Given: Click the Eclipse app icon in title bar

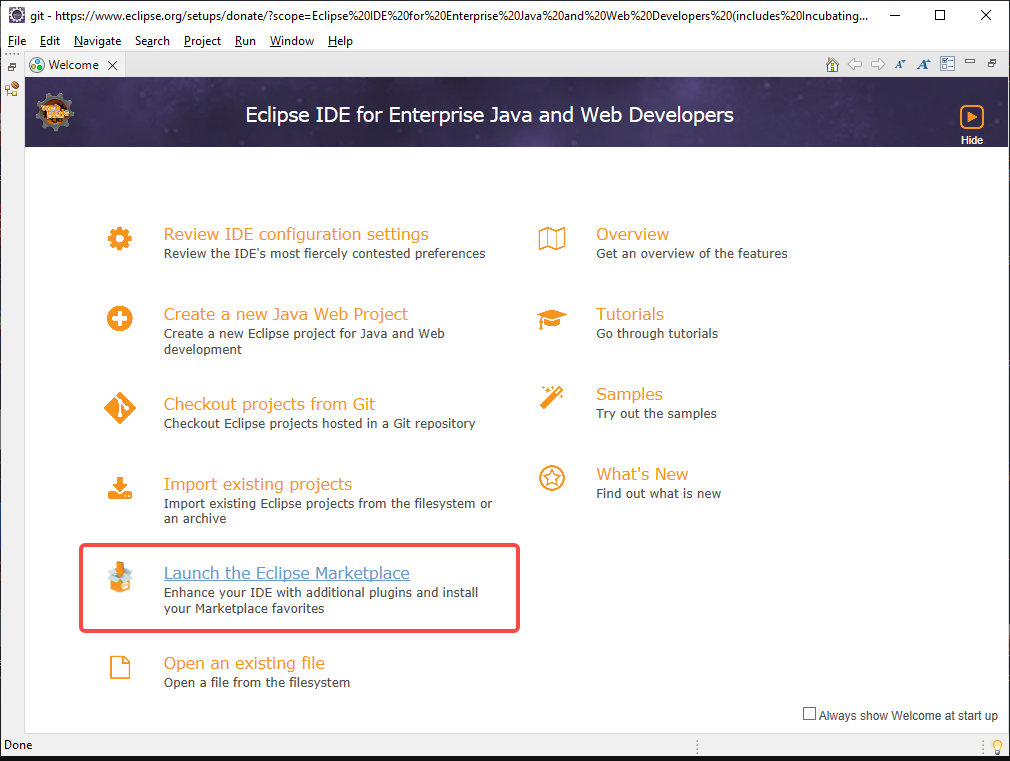Looking at the screenshot, I should click(16, 15).
